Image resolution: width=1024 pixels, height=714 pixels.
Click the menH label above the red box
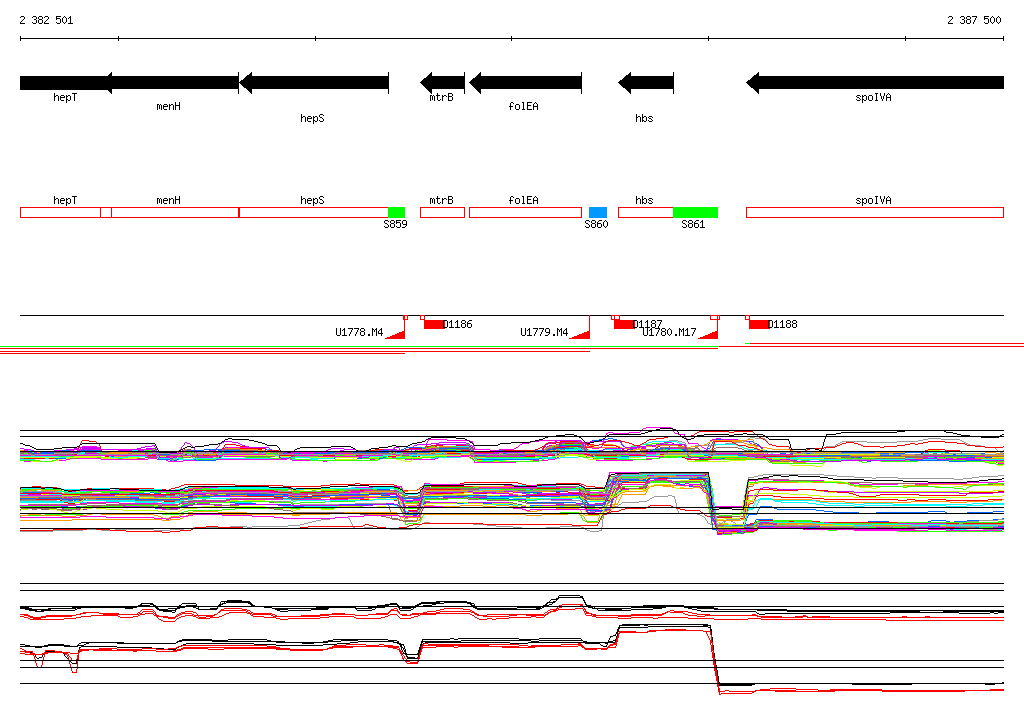[168, 200]
